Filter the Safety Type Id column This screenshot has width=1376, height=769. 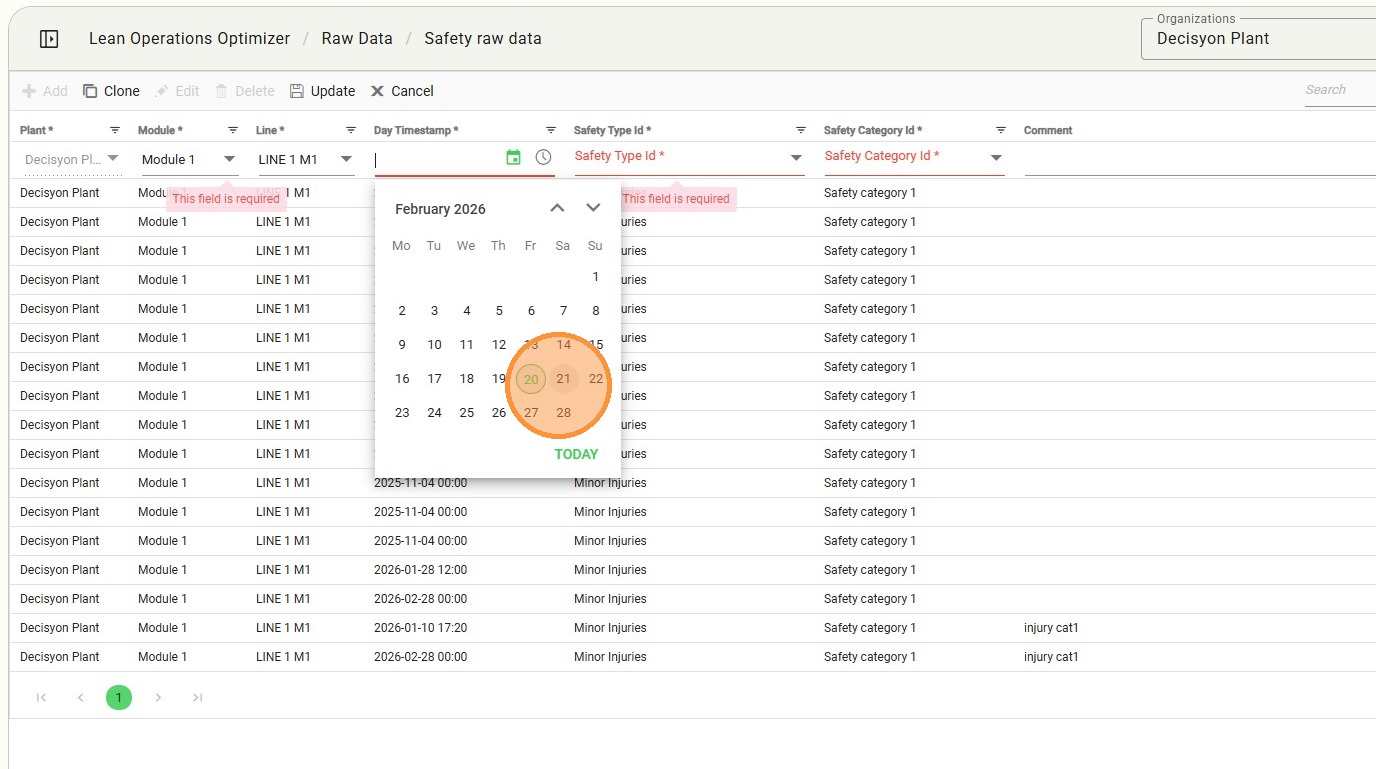tap(801, 130)
